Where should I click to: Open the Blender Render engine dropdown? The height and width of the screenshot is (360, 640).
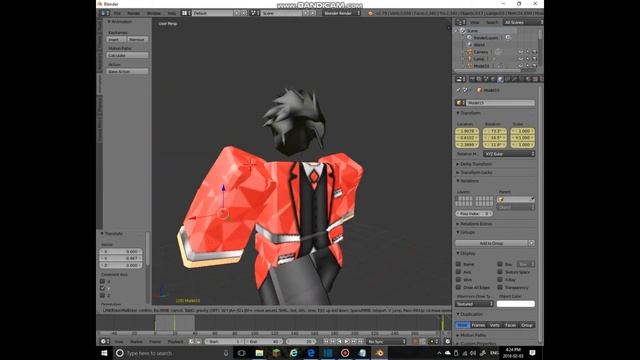coord(342,13)
